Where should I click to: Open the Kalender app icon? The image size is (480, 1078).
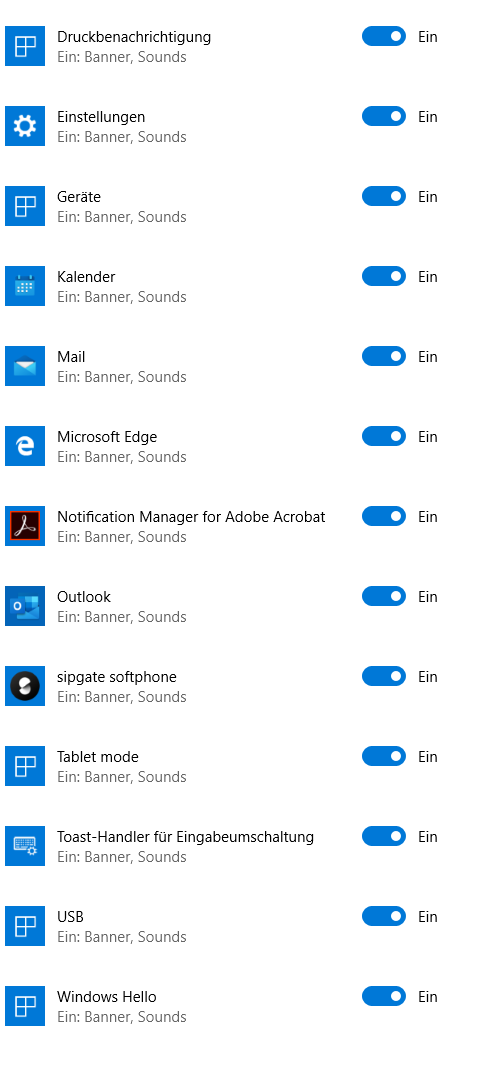[25, 286]
